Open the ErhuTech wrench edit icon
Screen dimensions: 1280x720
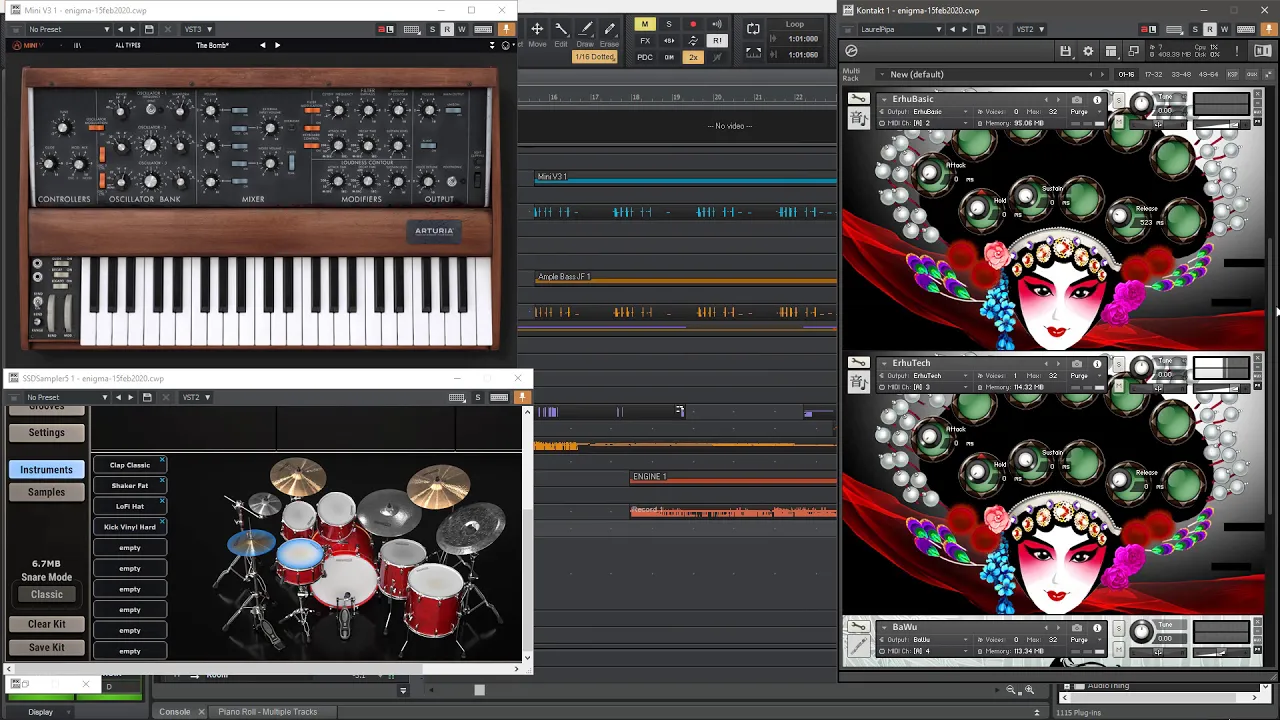(x=858, y=362)
